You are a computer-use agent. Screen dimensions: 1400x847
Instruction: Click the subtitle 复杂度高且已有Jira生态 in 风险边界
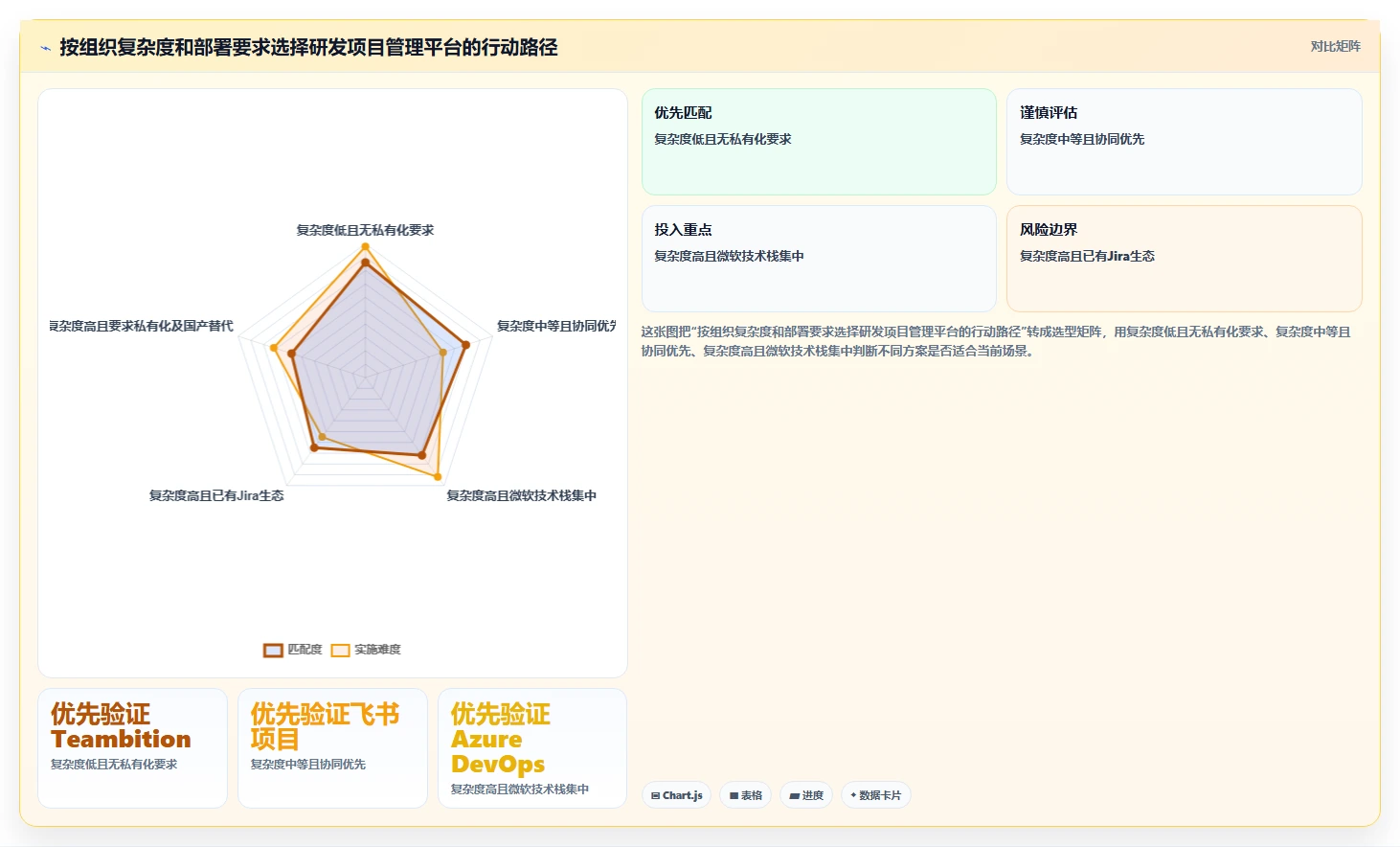pos(1087,256)
